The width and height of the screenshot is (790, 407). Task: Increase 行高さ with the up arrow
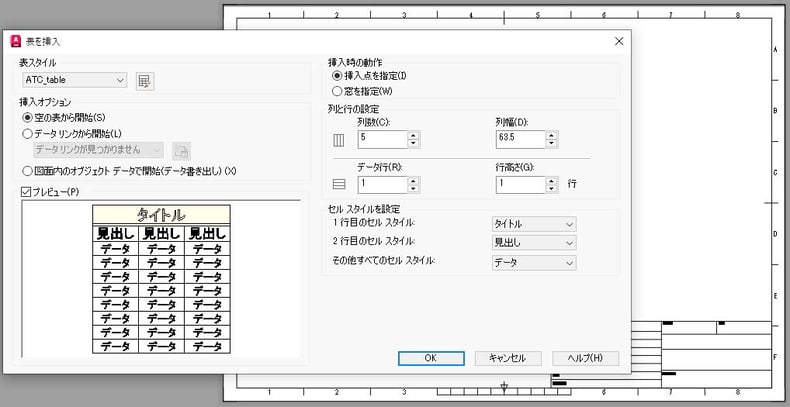(553, 180)
